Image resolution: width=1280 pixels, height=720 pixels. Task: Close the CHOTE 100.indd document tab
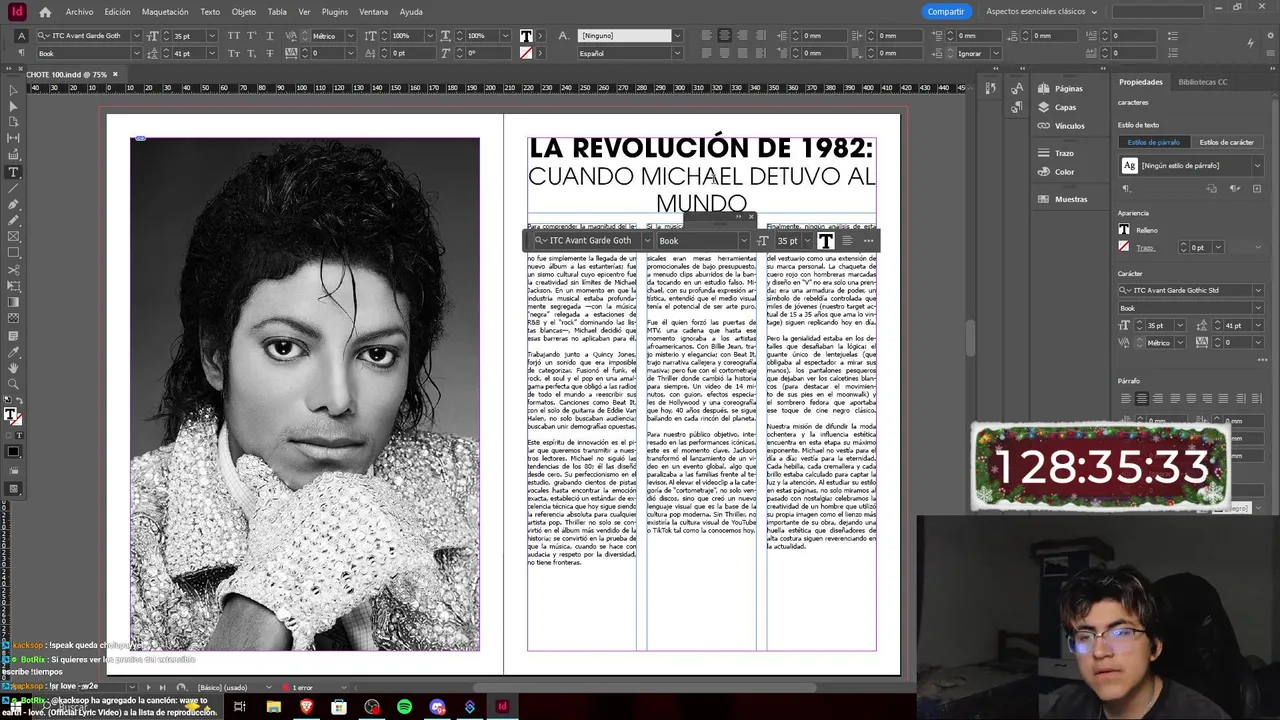pos(115,74)
